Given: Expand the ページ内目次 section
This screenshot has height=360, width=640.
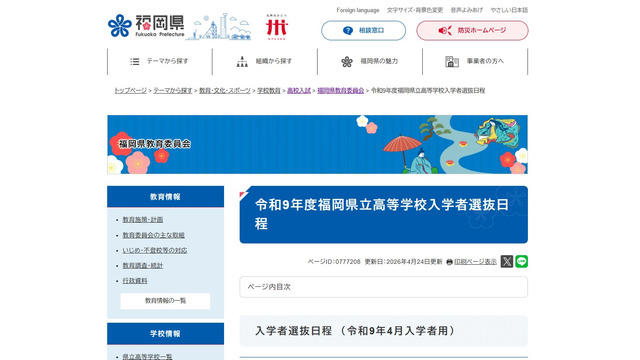Looking at the screenshot, I should (x=383, y=287).
